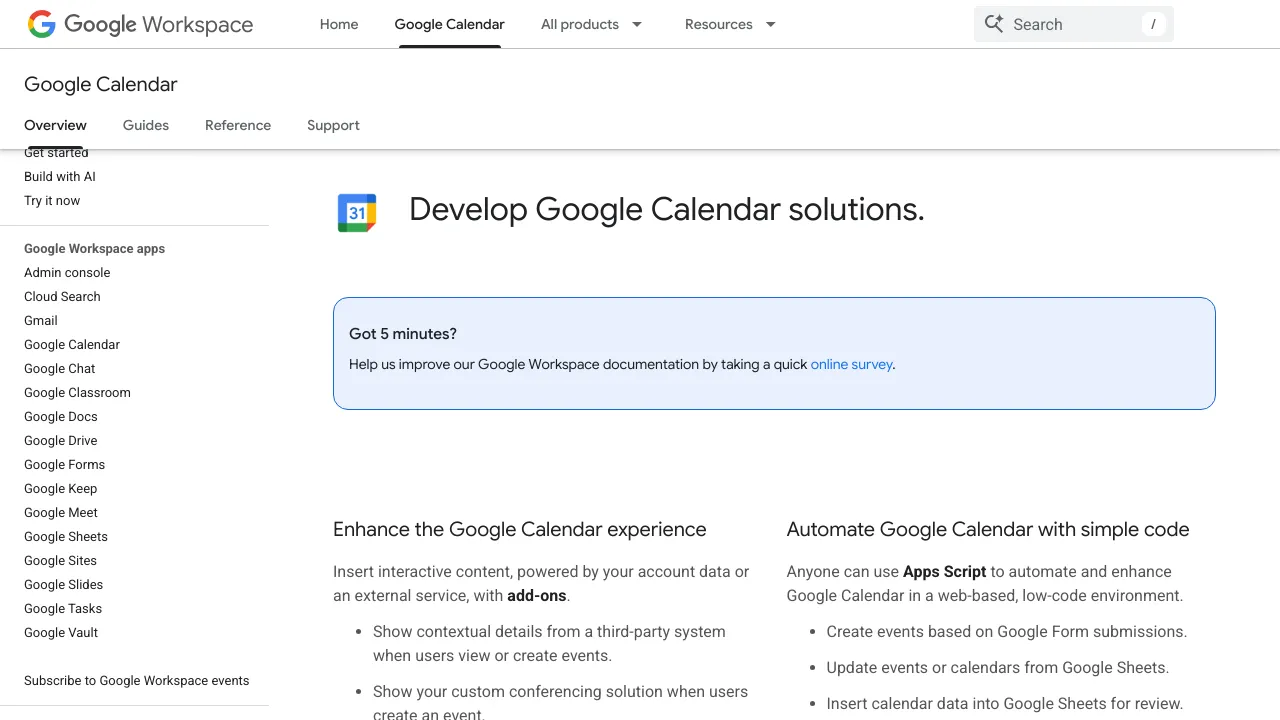
Task: Switch to the Reference tab
Action: click(238, 125)
